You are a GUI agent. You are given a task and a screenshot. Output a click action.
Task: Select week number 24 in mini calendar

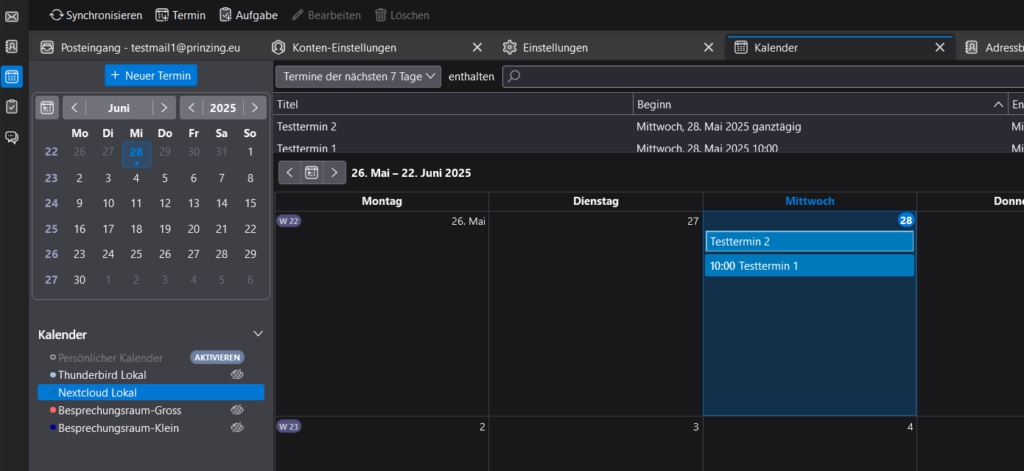tap(52, 203)
